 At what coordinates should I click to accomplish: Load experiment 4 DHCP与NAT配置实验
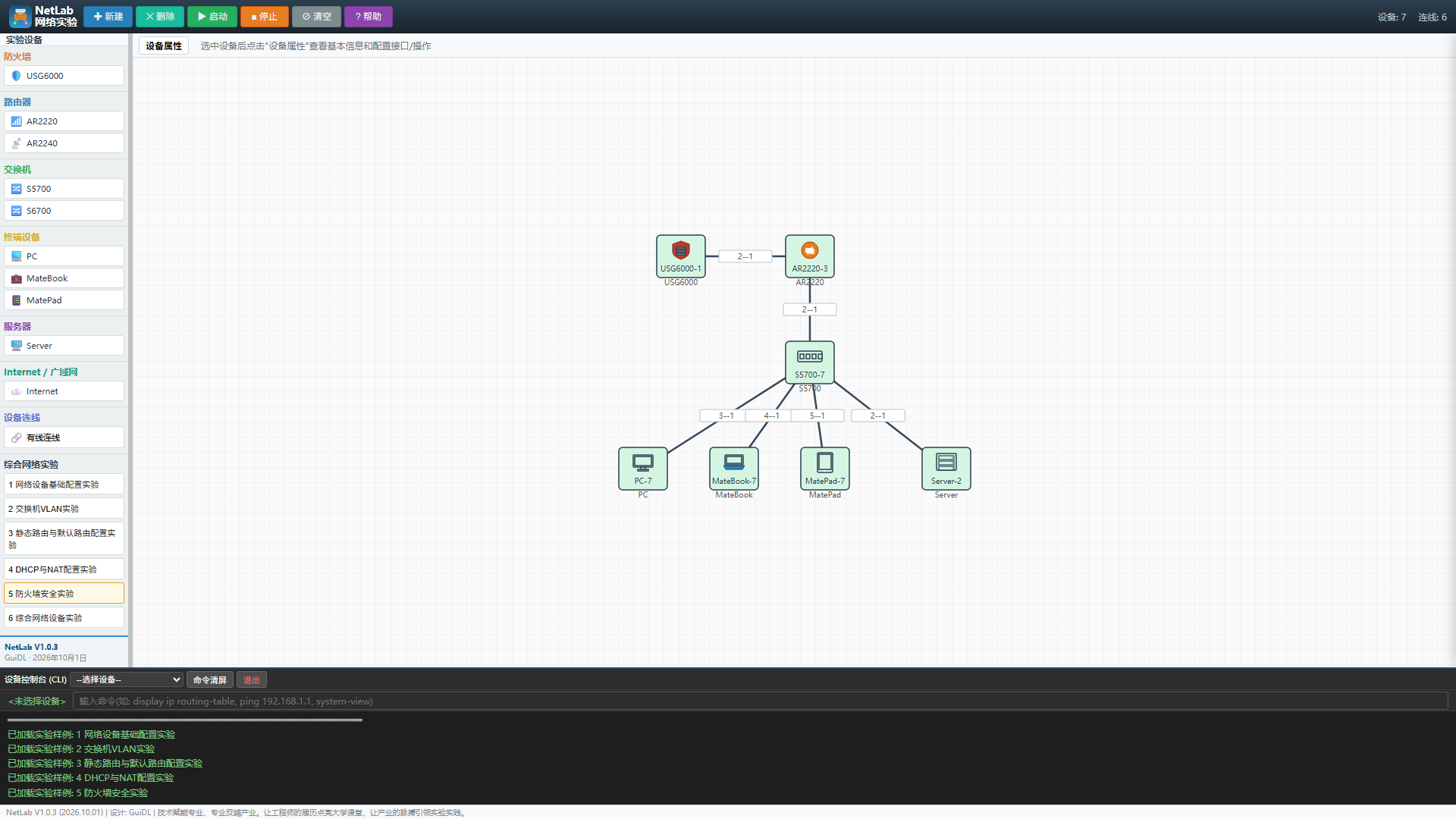64,570
